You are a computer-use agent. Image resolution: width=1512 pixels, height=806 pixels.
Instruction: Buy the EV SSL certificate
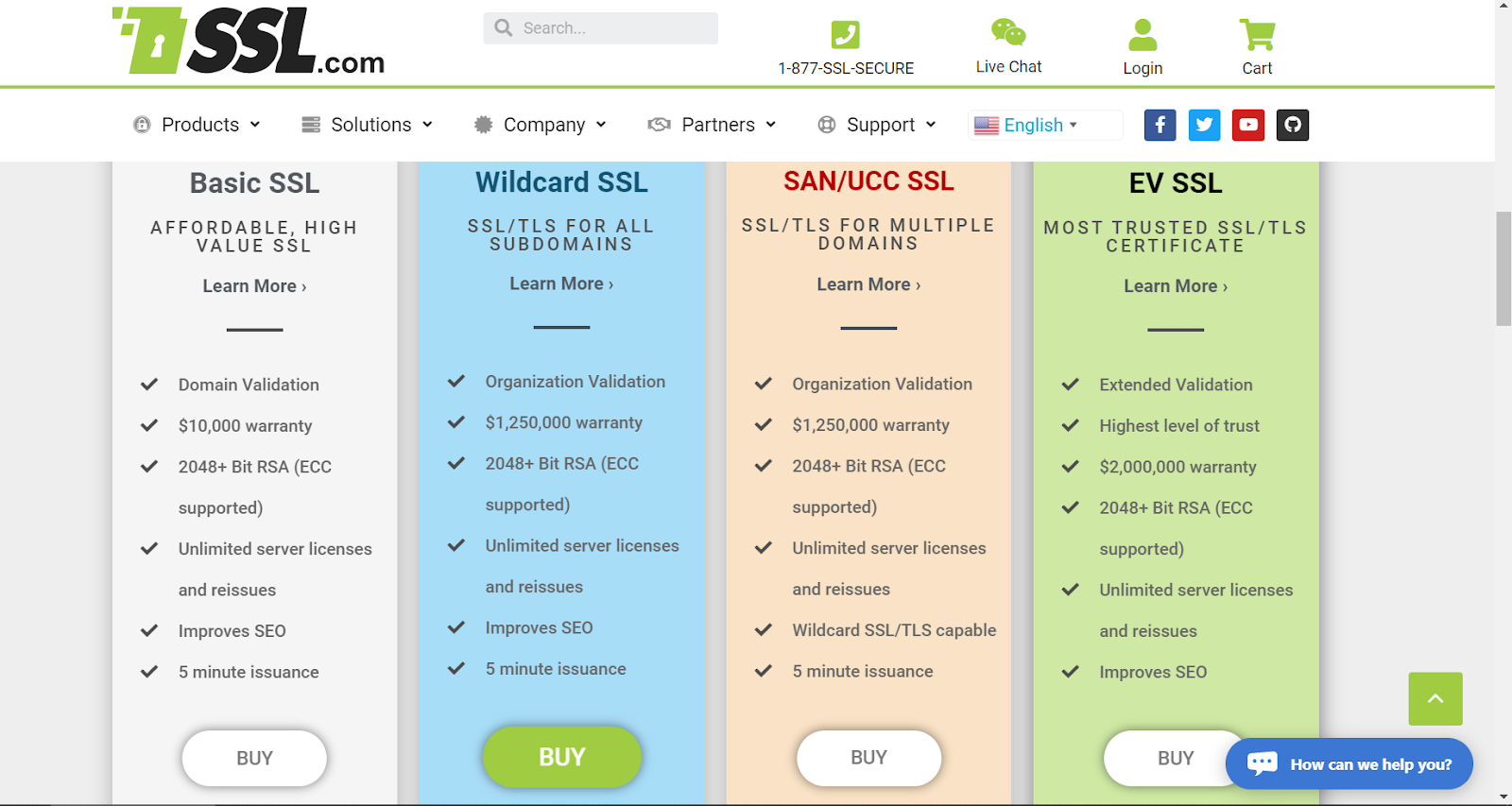pyautogui.click(x=1176, y=758)
